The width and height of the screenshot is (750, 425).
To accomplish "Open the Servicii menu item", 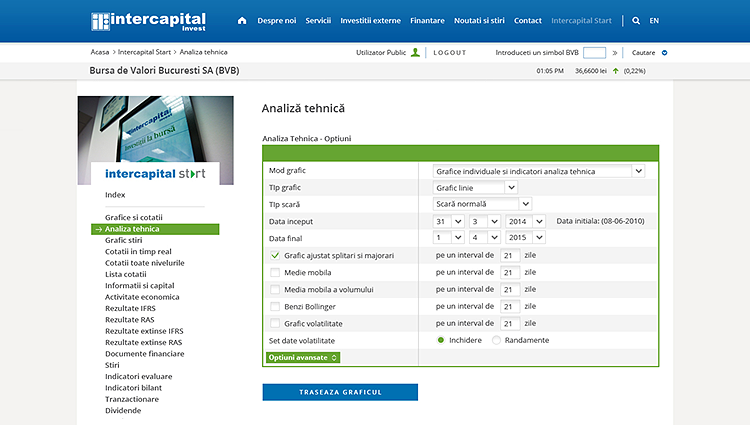I will 318,20.
